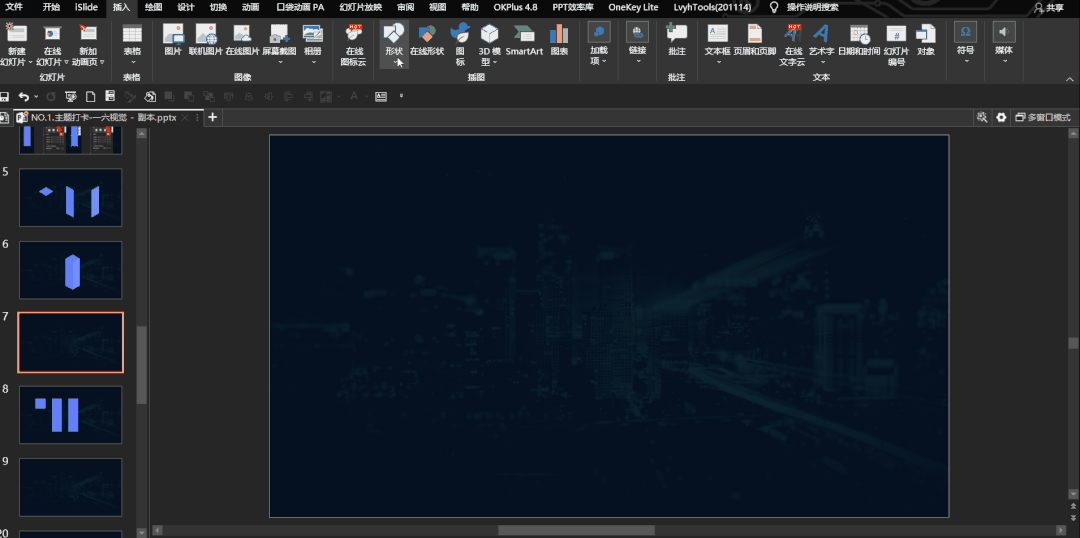The width and height of the screenshot is (1080, 538).
Task: Click the Save icon in quick access toolbar
Action: coord(5,96)
